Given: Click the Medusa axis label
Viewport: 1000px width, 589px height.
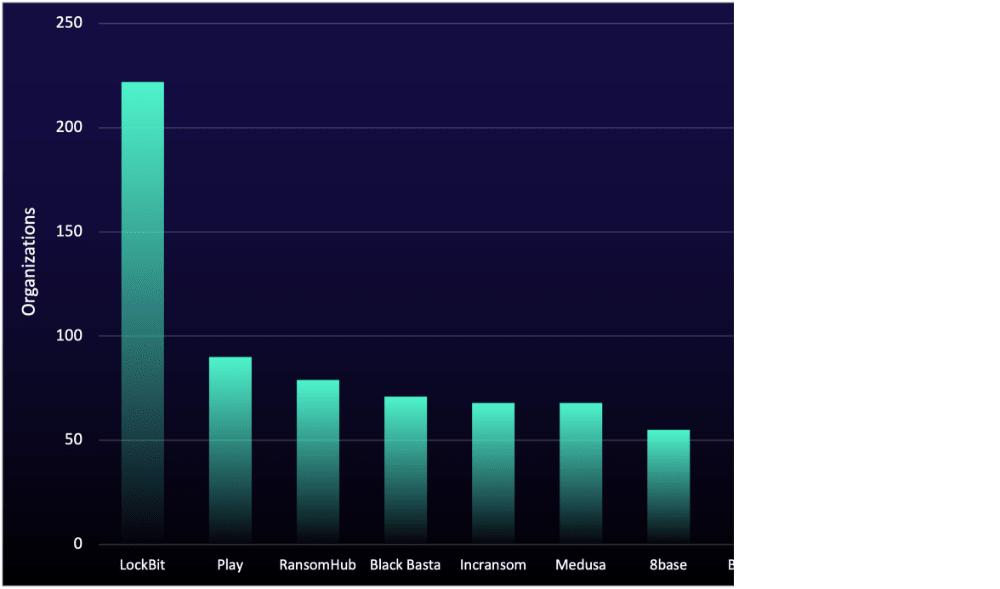Looking at the screenshot, I should (581, 565).
